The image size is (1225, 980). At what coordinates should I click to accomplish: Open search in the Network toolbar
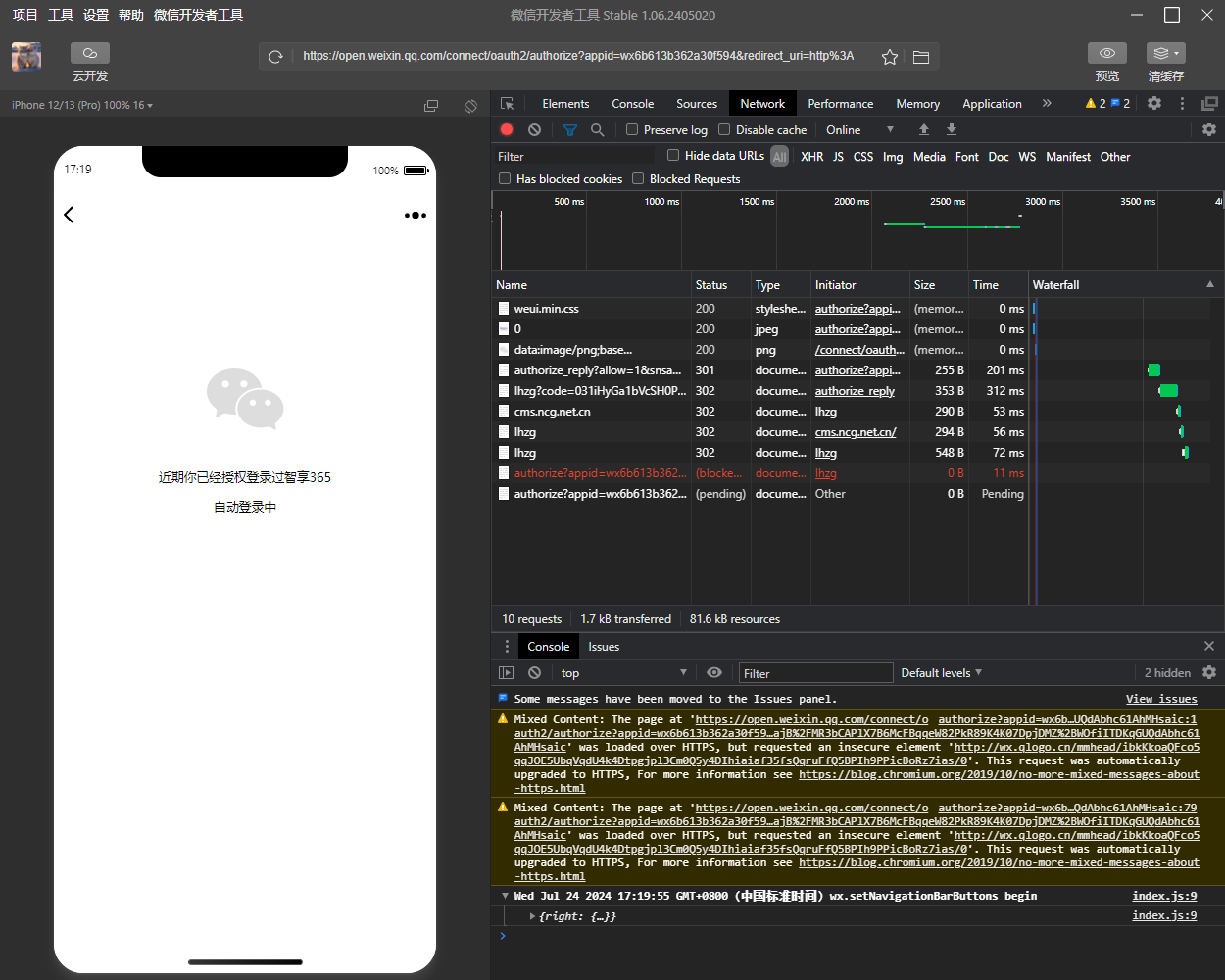click(597, 129)
